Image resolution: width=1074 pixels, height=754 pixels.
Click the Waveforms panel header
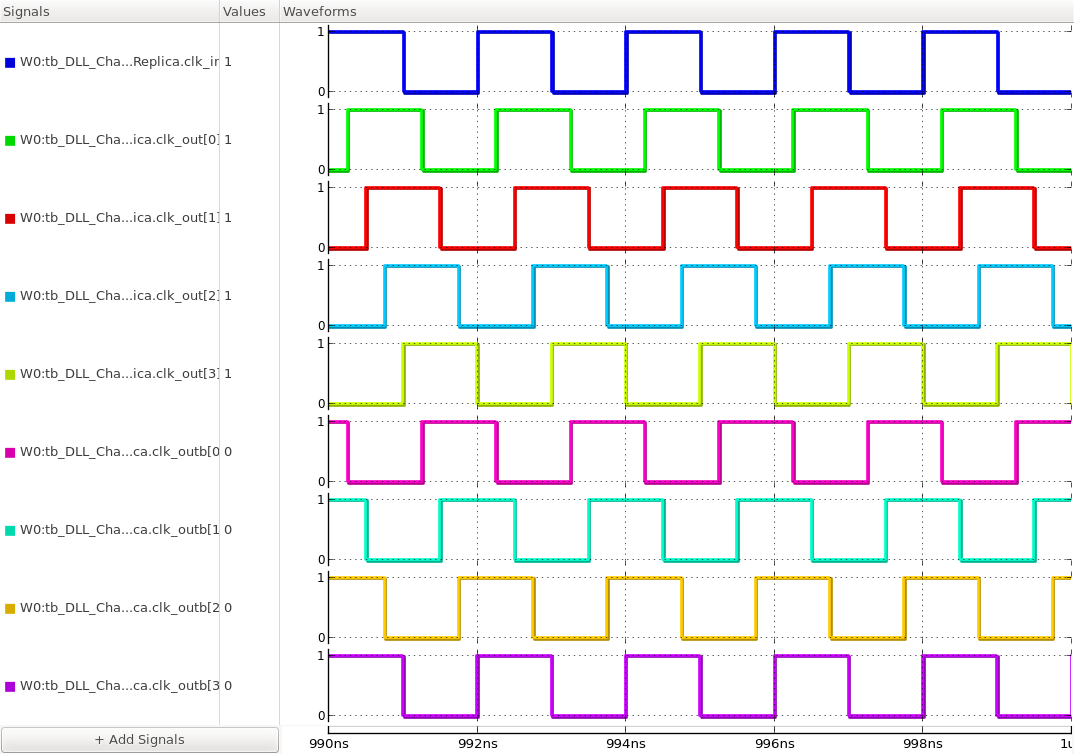tap(320, 11)
